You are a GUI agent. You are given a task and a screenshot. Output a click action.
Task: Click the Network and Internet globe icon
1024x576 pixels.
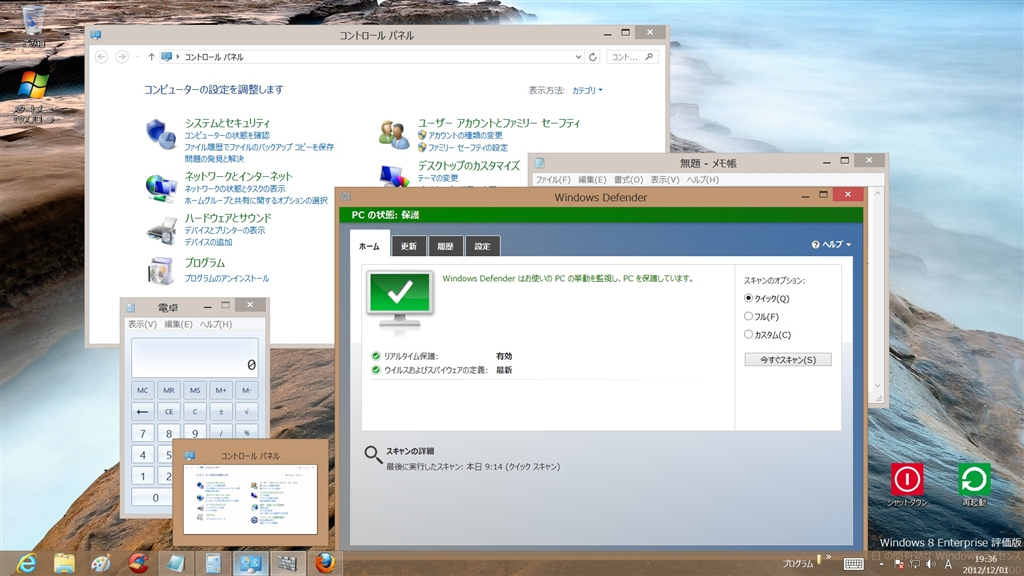pos(161,188)
